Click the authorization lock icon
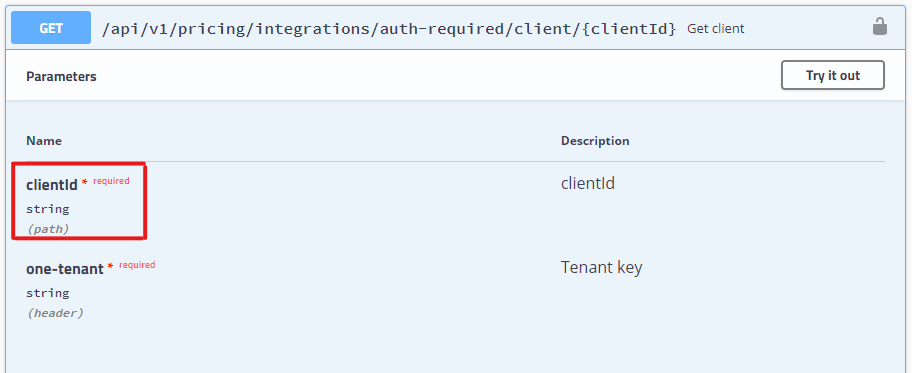Image resolution: width=912 pixels, height=373 pixels. [x=879, y=27]
